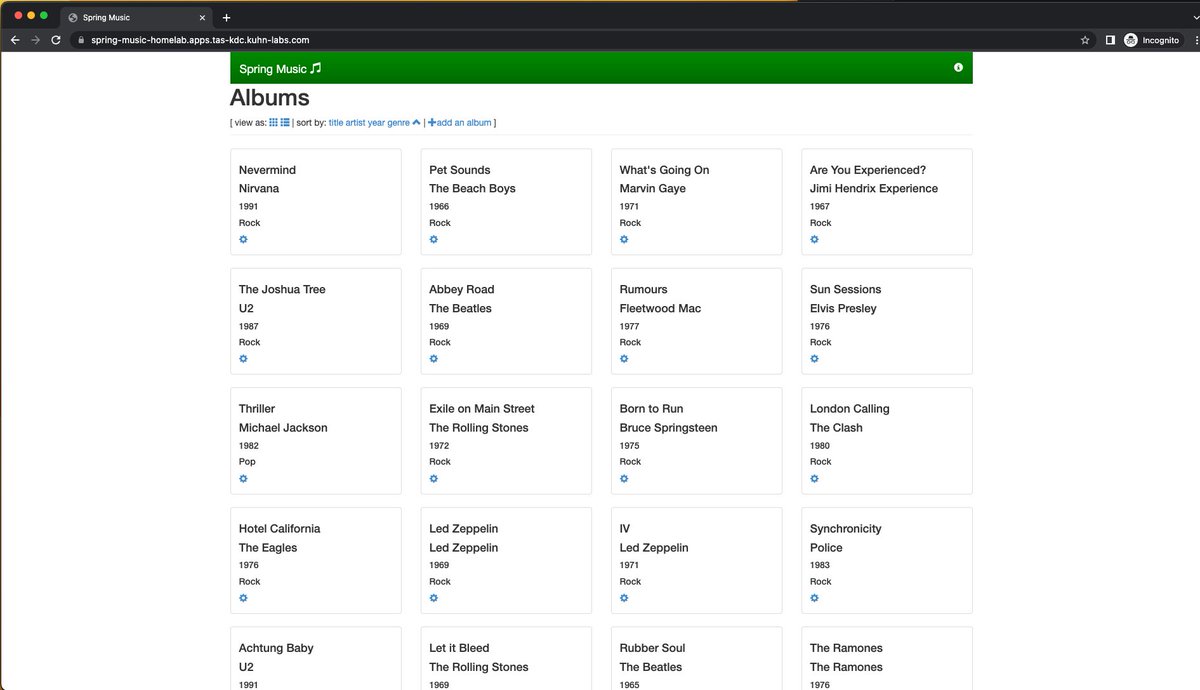Sort albums by year
Screen dimensions: 1200x690
point(377,123)
